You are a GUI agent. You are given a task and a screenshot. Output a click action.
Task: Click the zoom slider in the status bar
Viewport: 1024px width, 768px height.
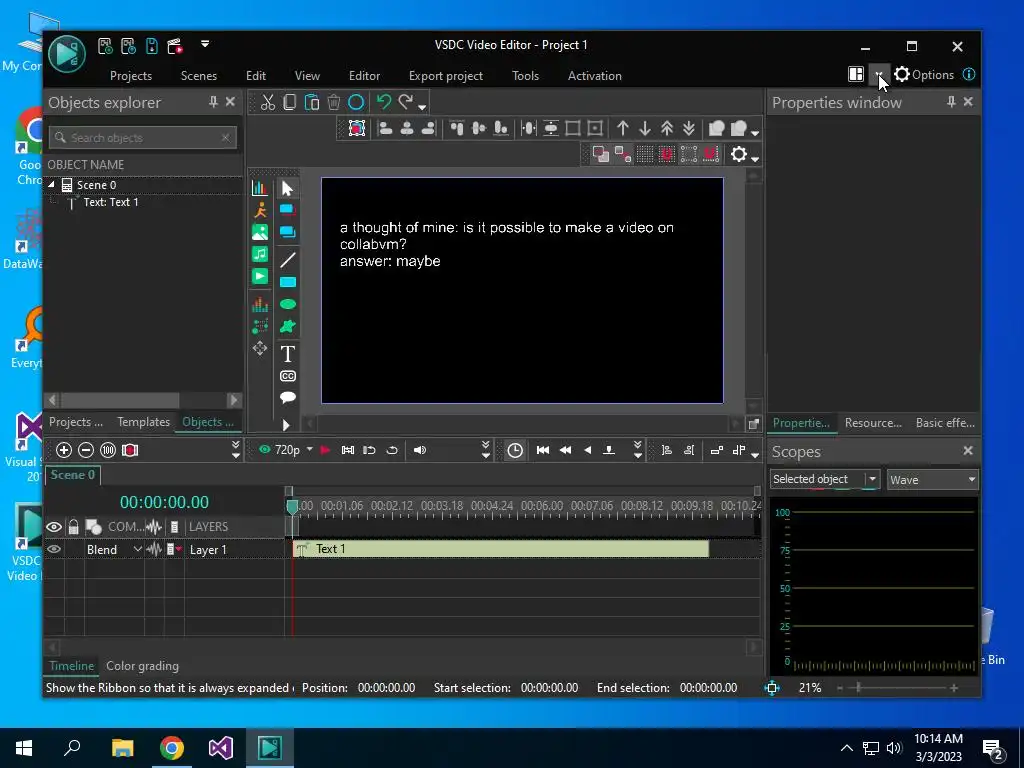point(897,688)
